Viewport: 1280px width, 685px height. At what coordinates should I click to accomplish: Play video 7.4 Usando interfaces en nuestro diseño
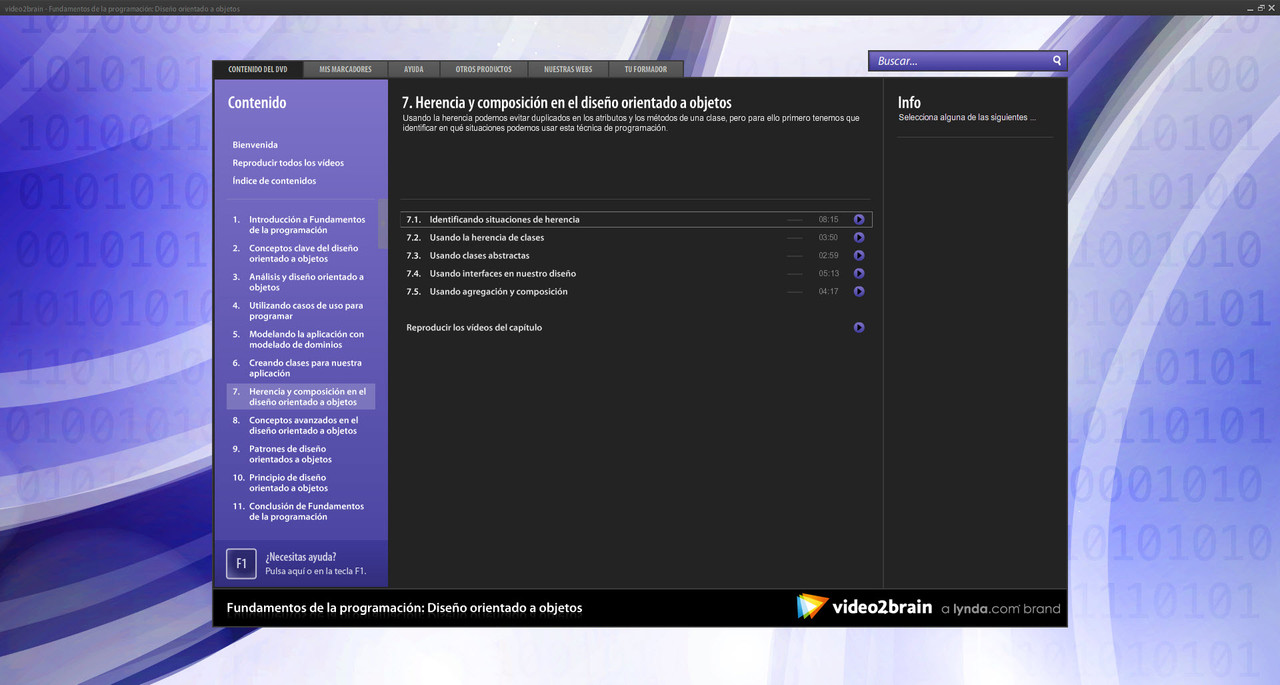(x=859, y=273)
